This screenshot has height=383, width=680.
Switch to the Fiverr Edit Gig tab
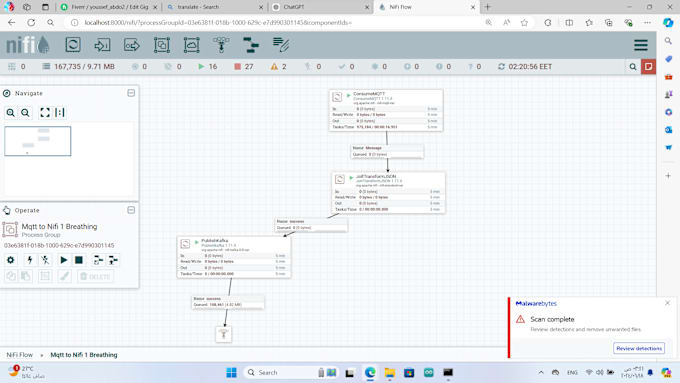coord(110,7)
